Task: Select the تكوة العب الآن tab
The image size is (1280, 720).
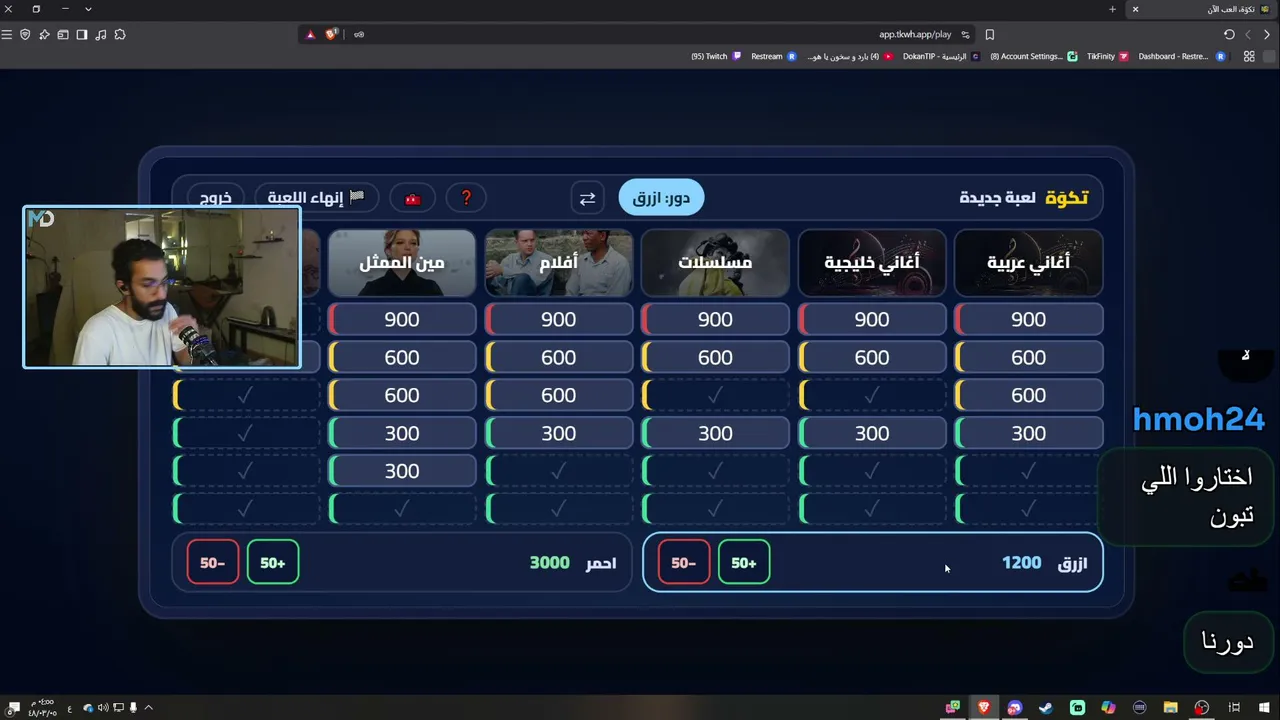Action: click(1202, 9)
